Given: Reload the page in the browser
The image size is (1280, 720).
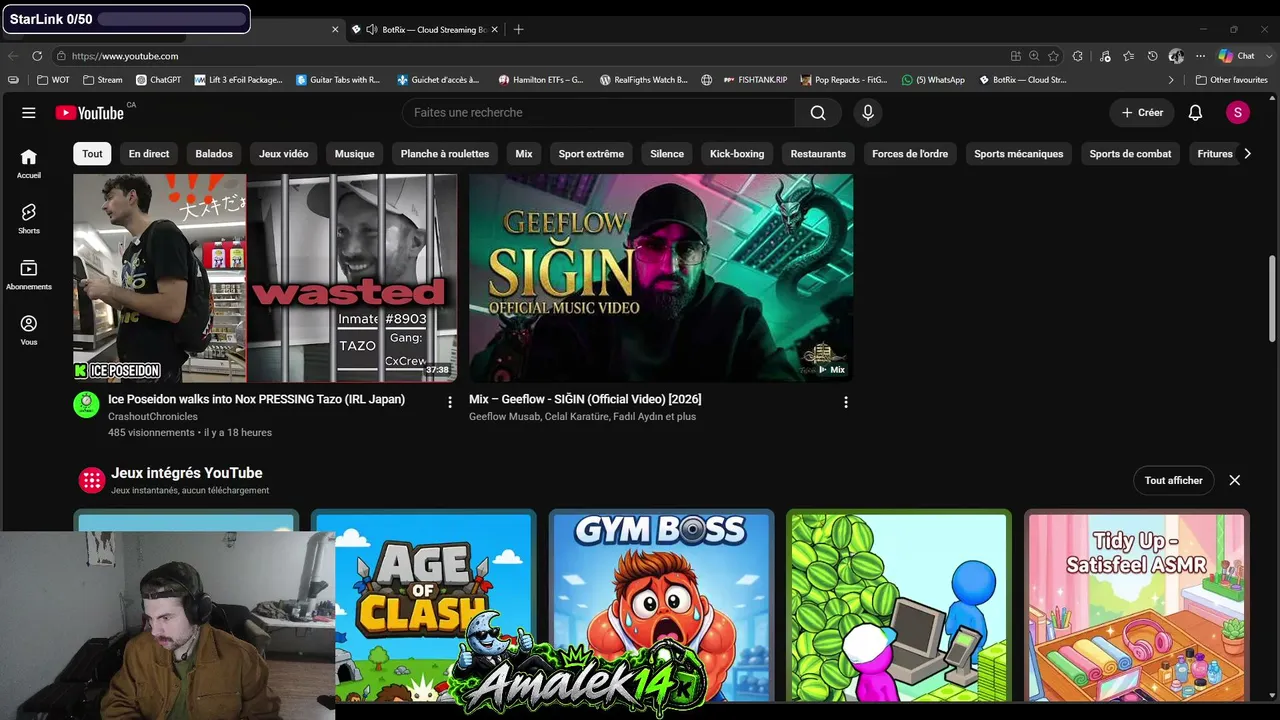Looking at the screenshot, I should [x=37, y=56].
